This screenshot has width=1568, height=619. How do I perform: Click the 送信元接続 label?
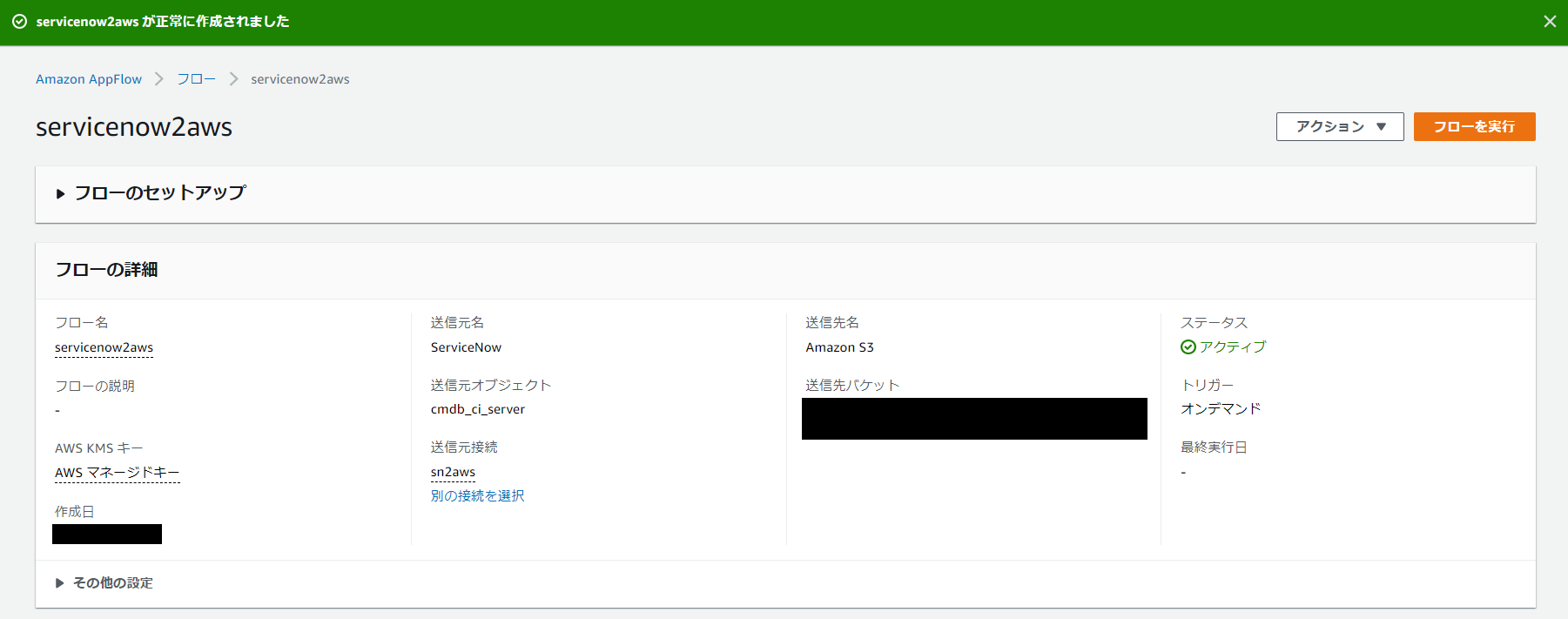coord(464,447)
